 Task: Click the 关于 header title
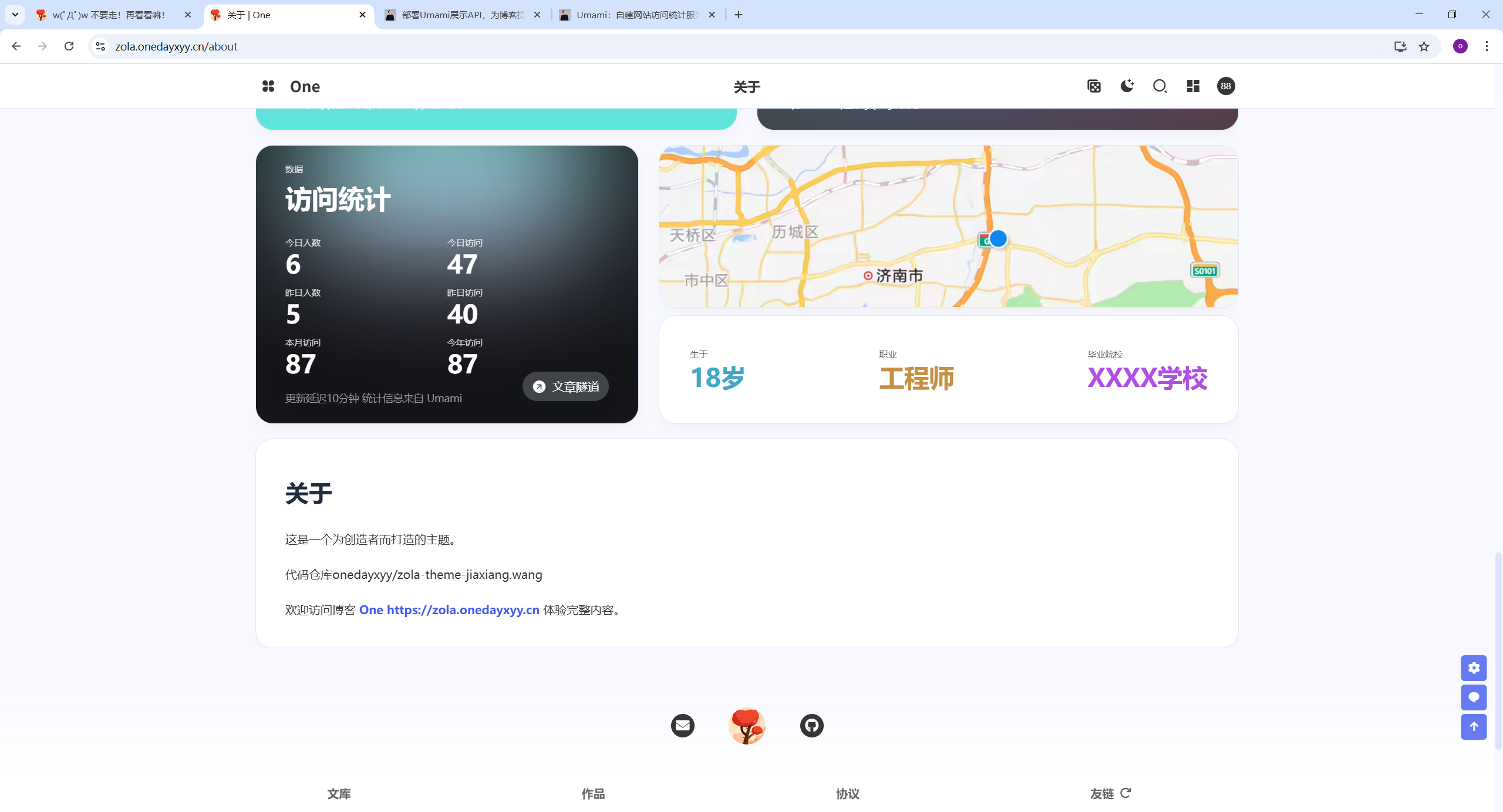(x=747, y=87)
